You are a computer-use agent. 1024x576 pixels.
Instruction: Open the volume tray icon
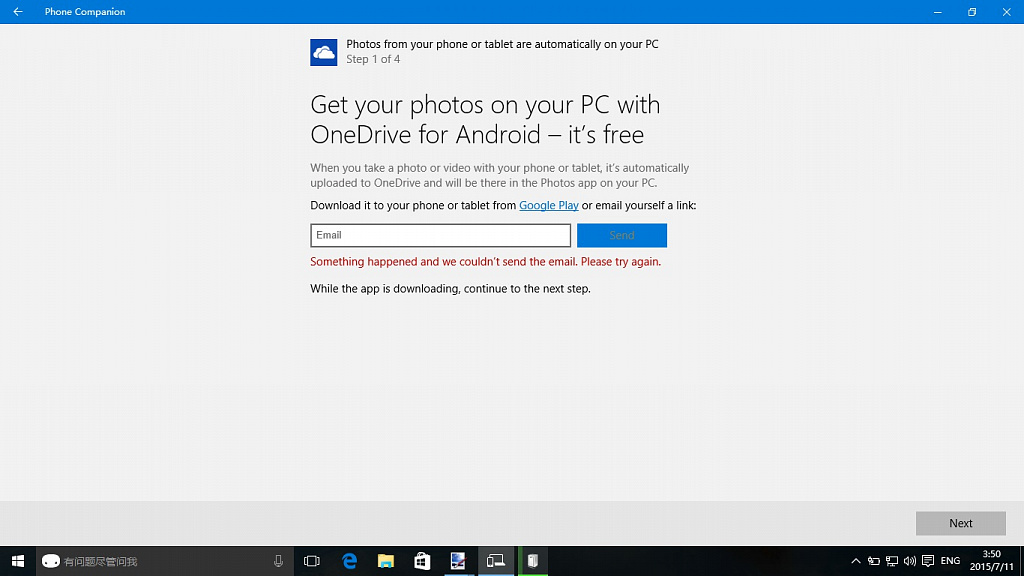910,561
